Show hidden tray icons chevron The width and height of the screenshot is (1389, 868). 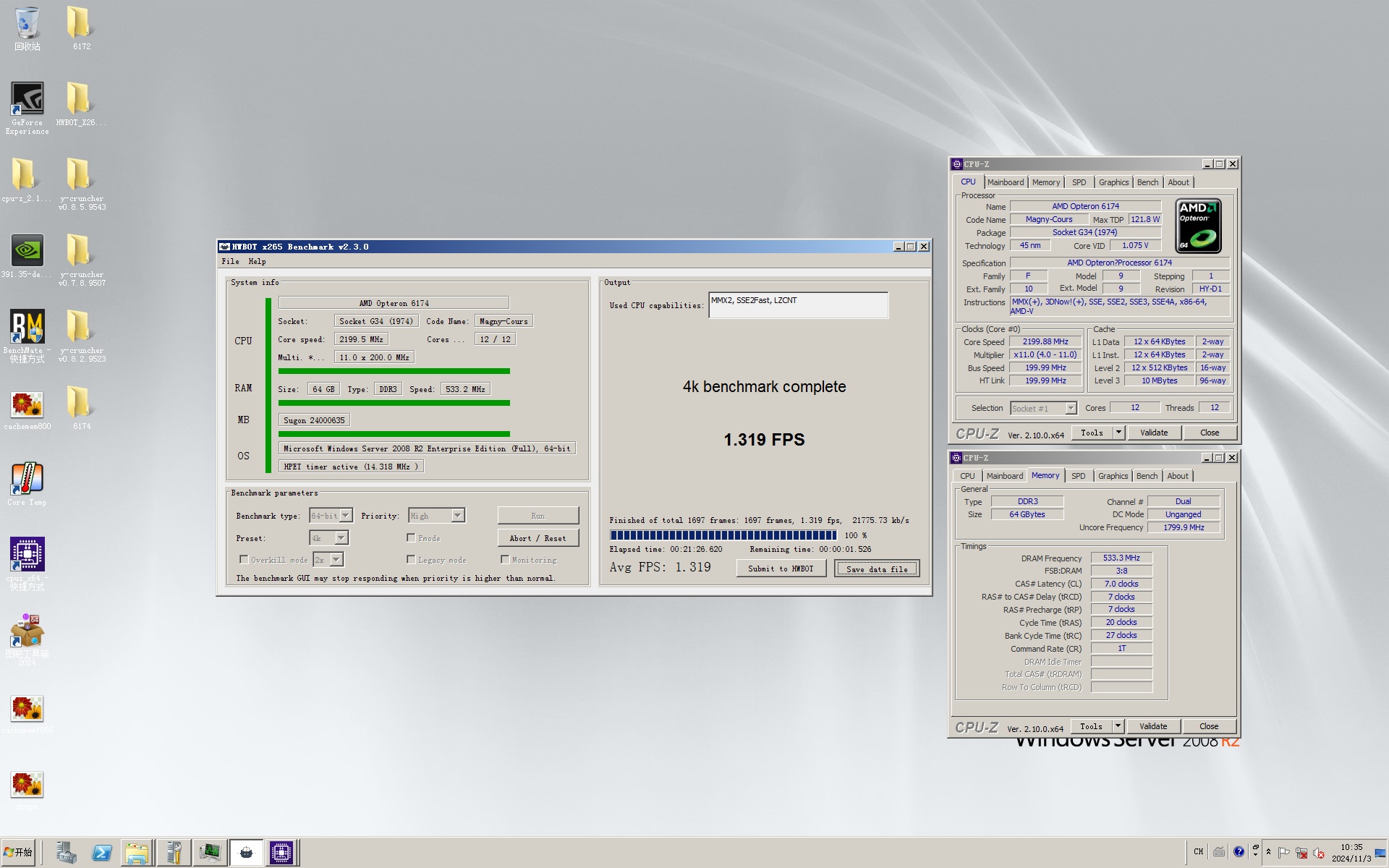click(x=1267, y=852)
